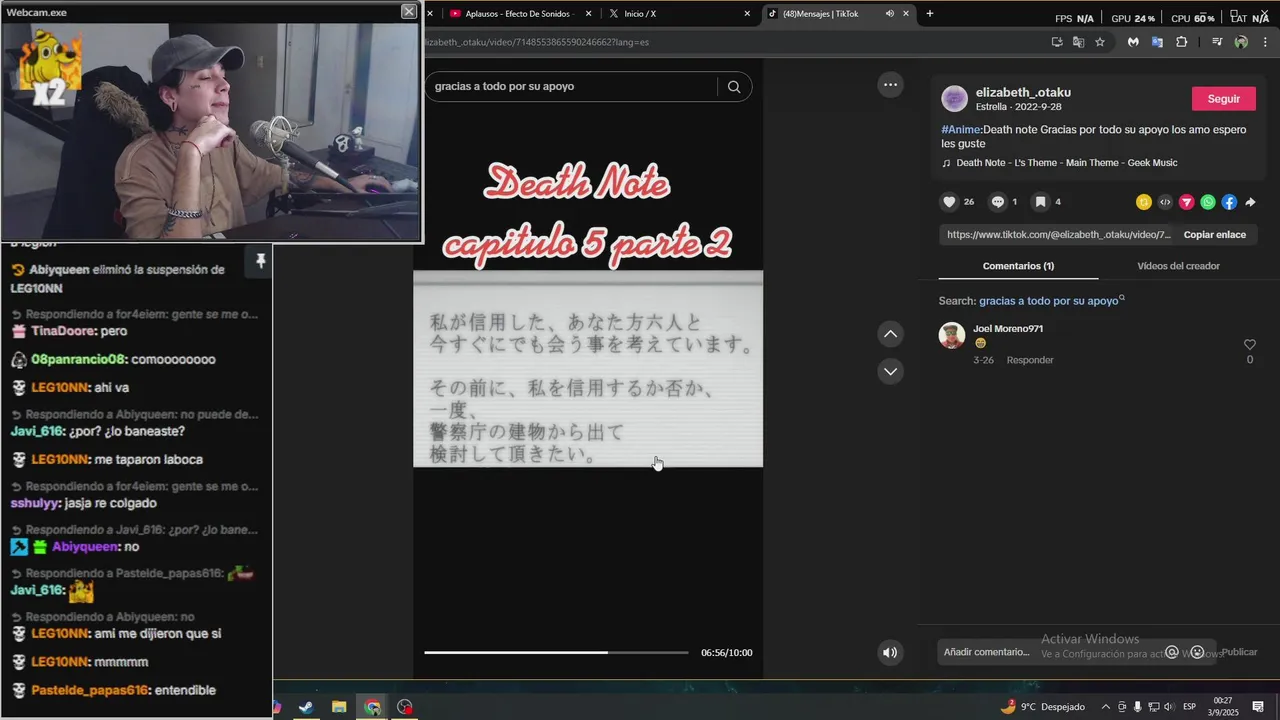Image resolution: width=1280 pixels, height=720 pixels.
Task: Open elizabeth_.otaku profile name
Action: tap(1023, 93)
